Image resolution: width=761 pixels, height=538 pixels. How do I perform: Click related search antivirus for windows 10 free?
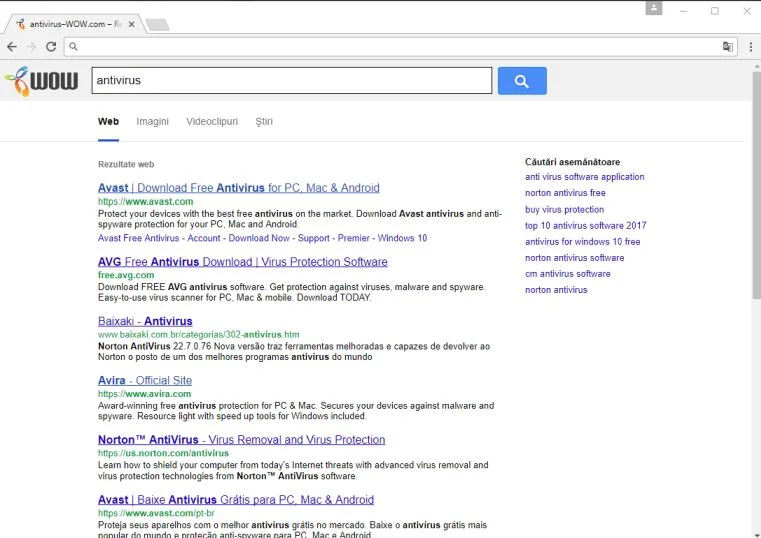[582, 242]
